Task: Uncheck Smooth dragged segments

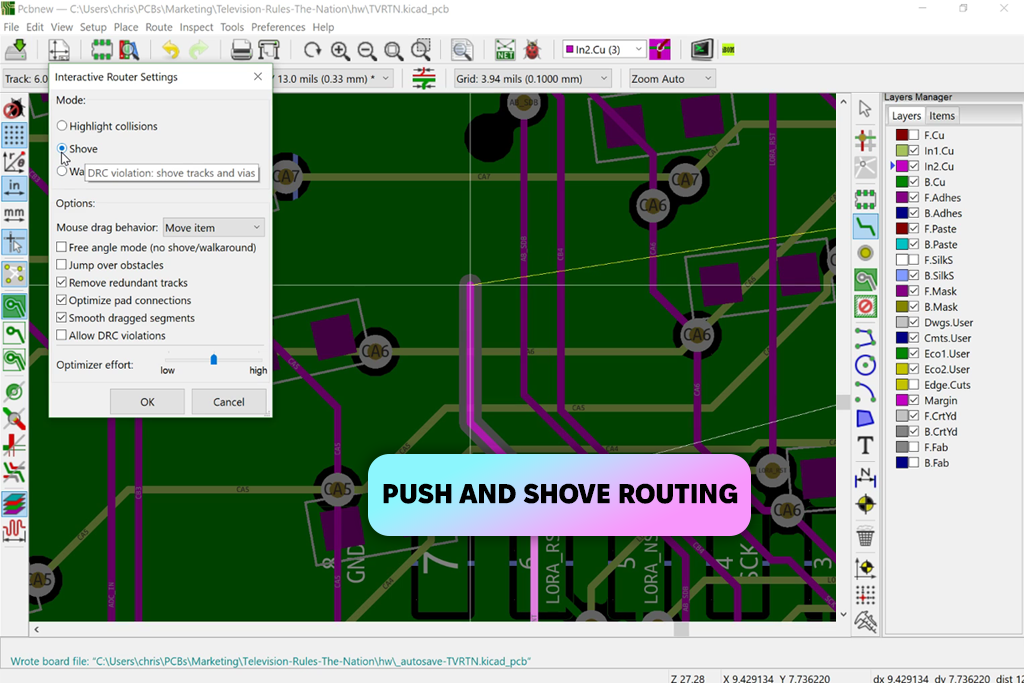Action: (x=61, y=317)
